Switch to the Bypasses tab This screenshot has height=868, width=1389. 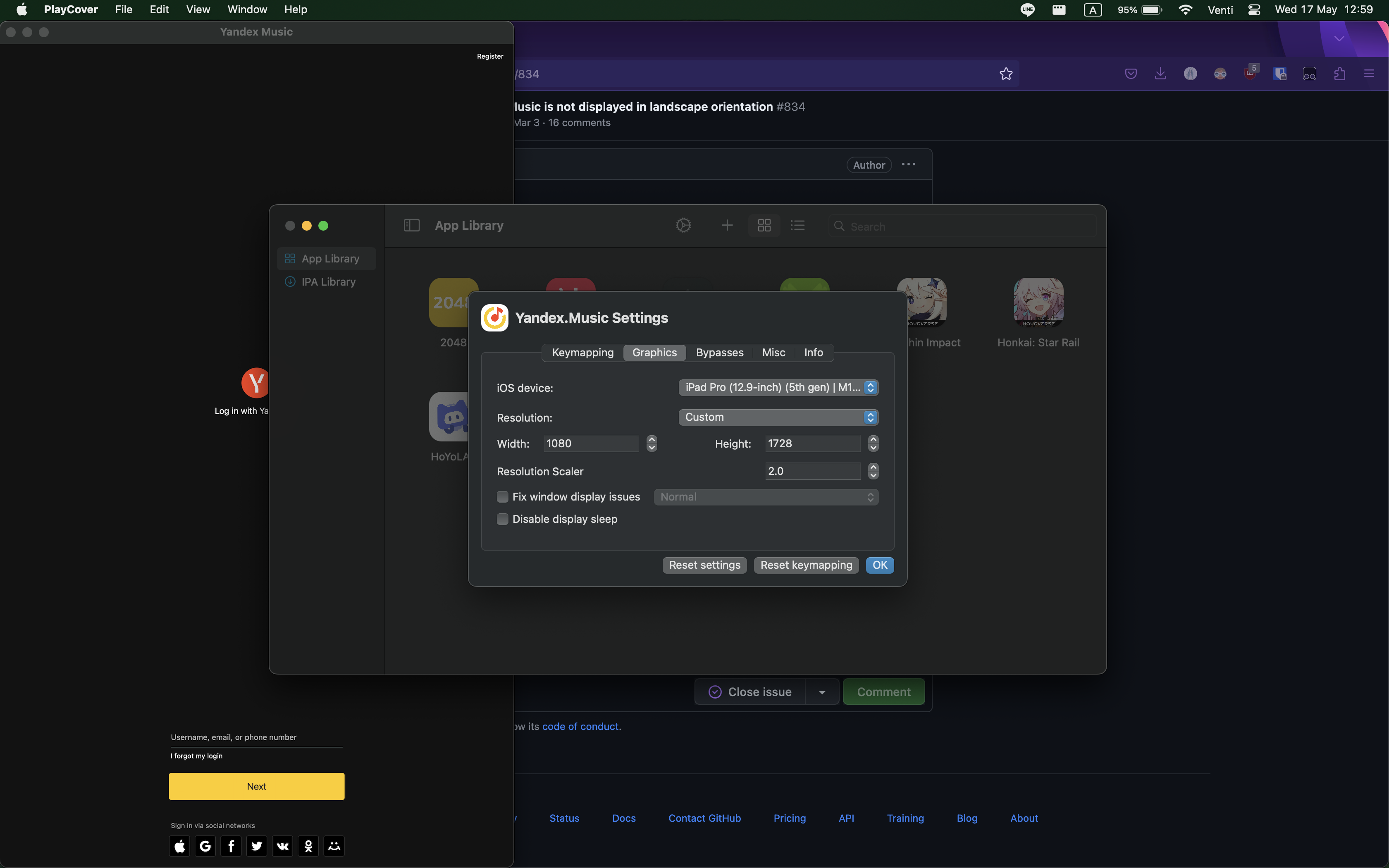[x=719, y=353]
